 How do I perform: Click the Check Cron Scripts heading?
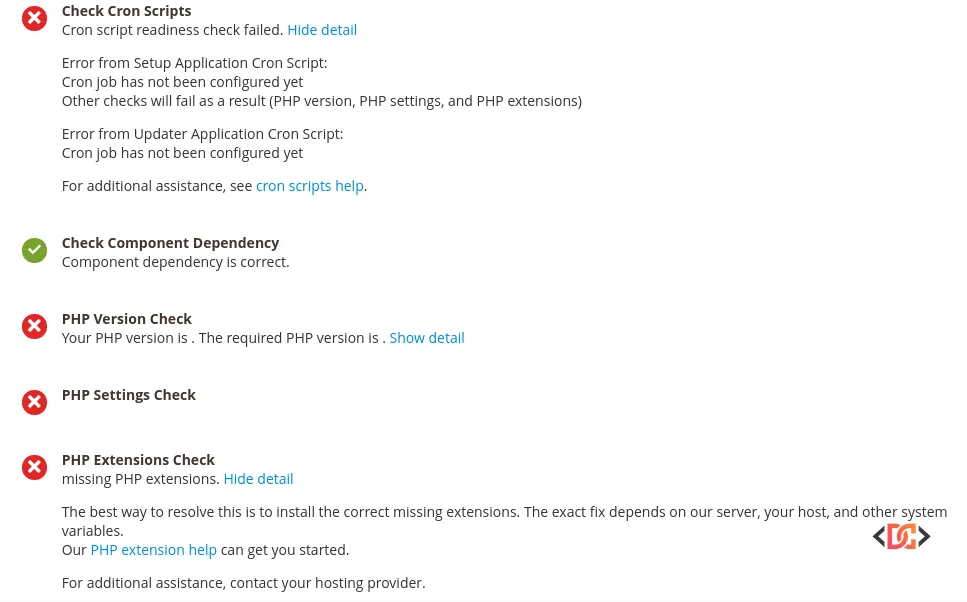126,10
